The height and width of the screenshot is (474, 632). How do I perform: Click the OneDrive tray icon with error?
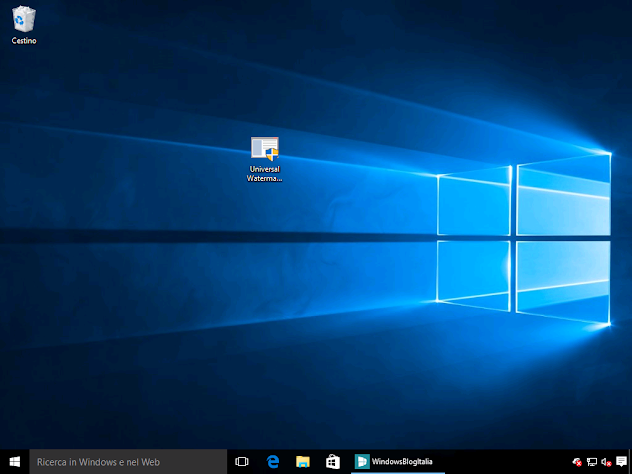click(577, 462)
